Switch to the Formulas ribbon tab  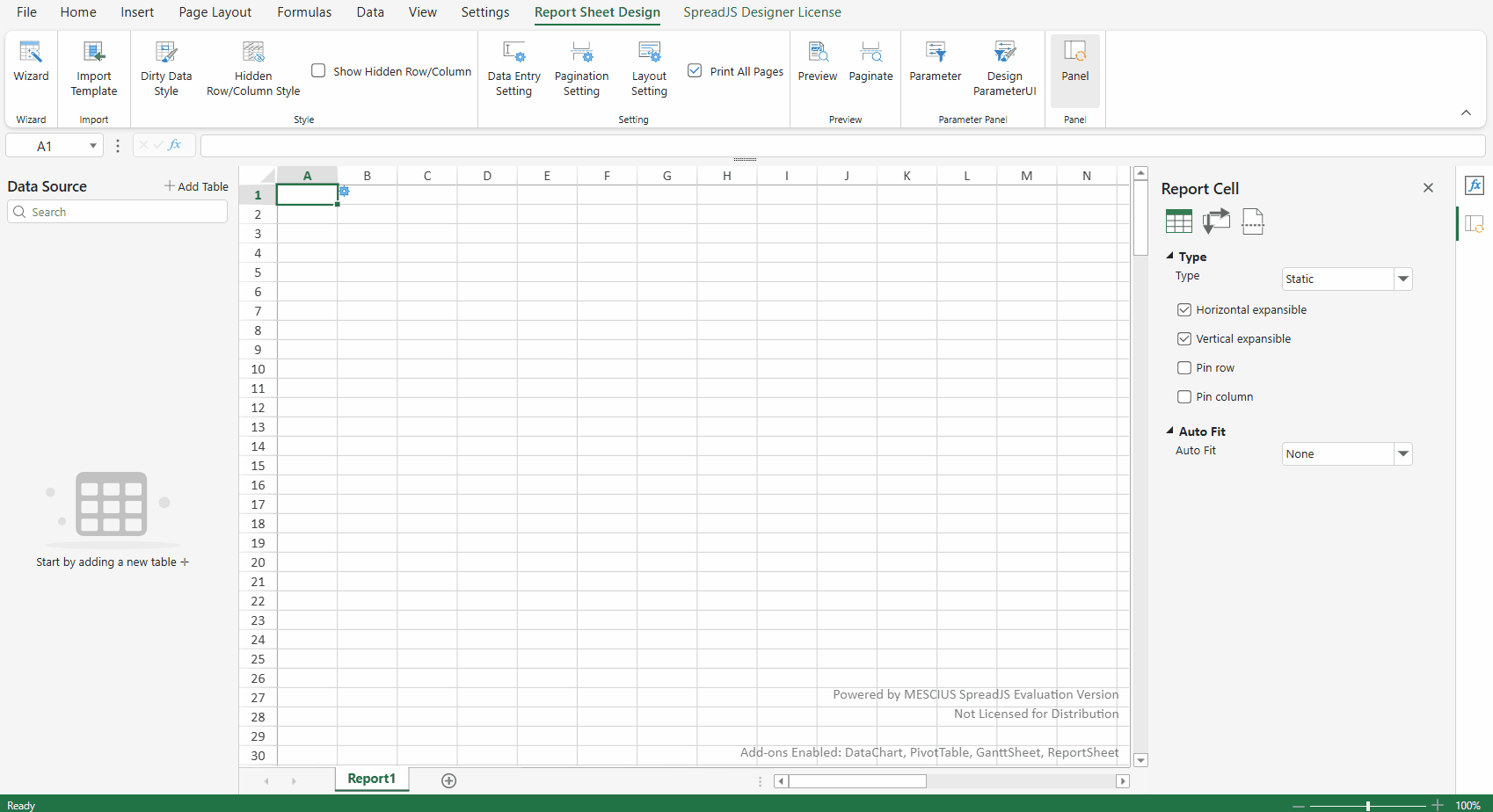[304, 12]
